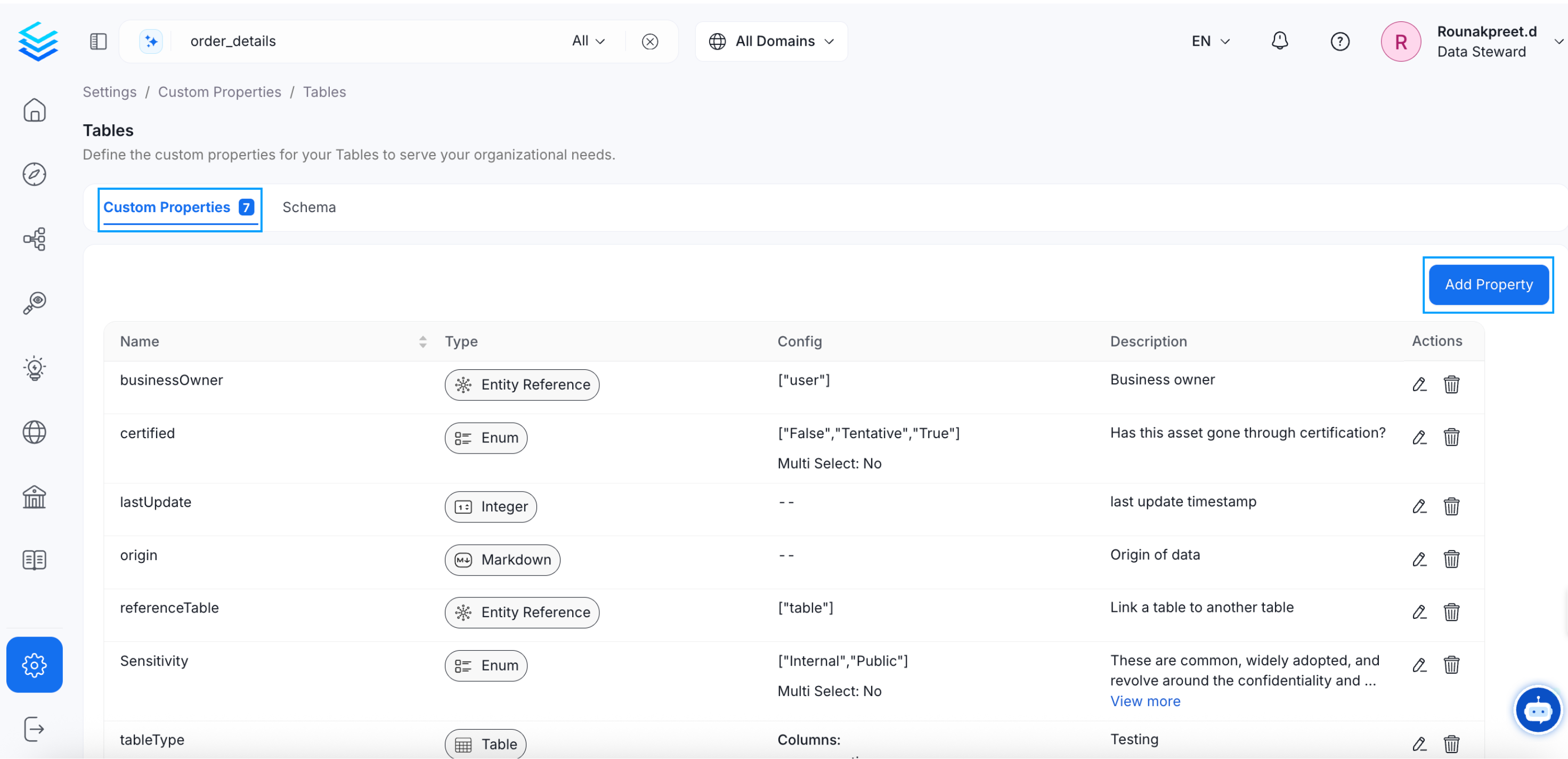Image resolution: width=1568 pixels, height=759 pixels.
Task: Click the order_details search input field
Action: pyautogui.click(x=365, y=42)
